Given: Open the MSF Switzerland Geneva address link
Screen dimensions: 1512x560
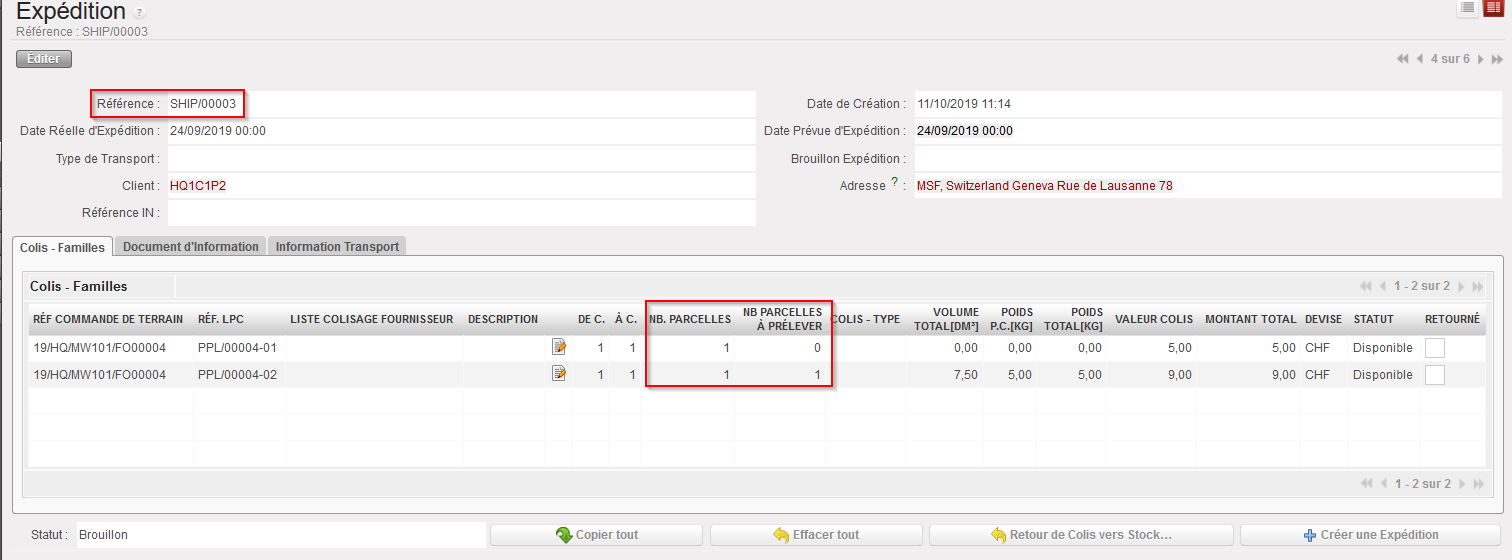Looking at the screenshot, I should [1045, 186].
